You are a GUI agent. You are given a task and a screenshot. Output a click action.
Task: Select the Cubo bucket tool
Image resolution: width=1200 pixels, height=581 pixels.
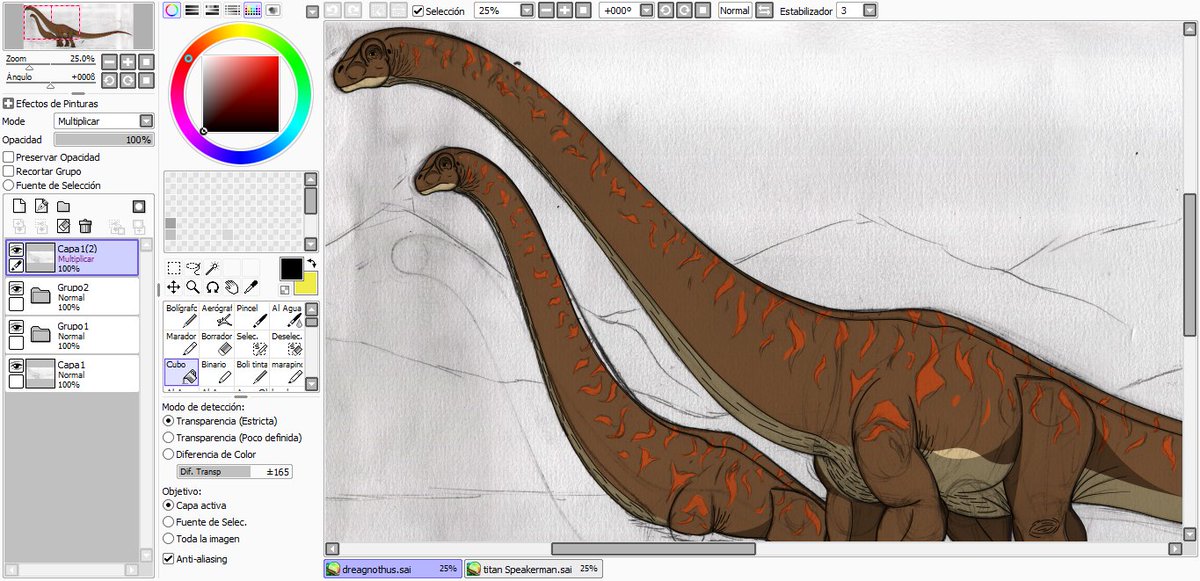pyautogui.click(x=182, y=372)
